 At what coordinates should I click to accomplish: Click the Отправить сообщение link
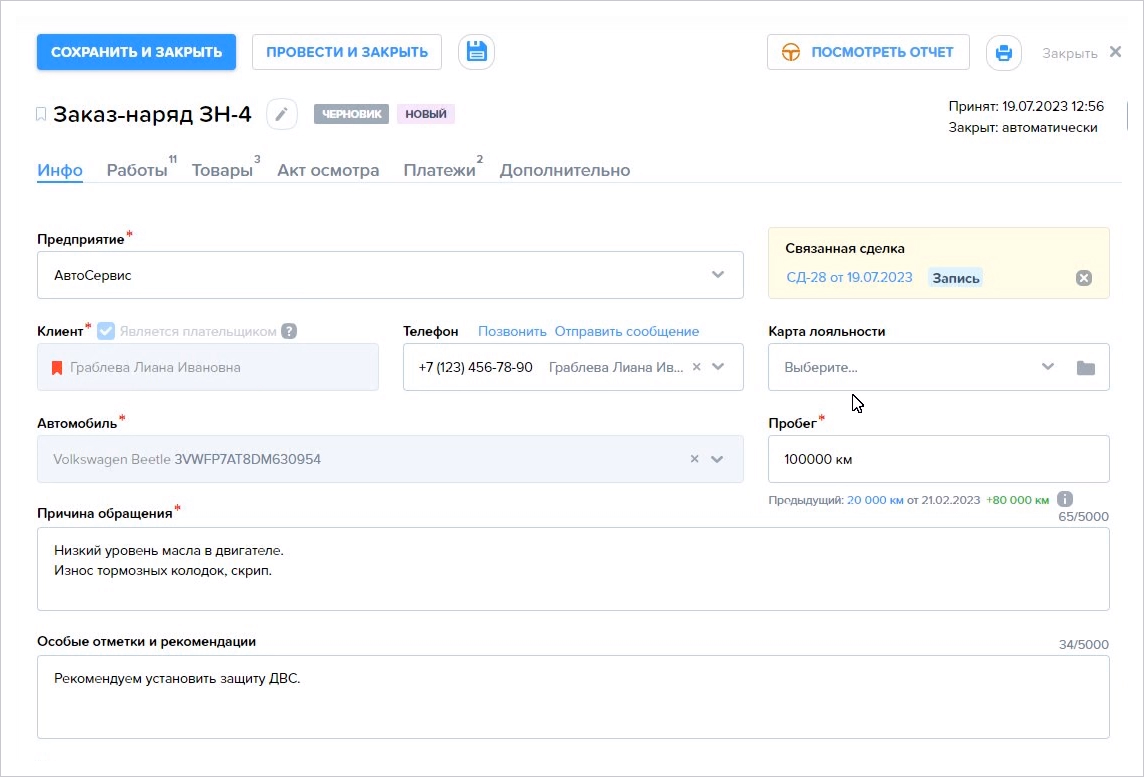click(x=627, y=331)
